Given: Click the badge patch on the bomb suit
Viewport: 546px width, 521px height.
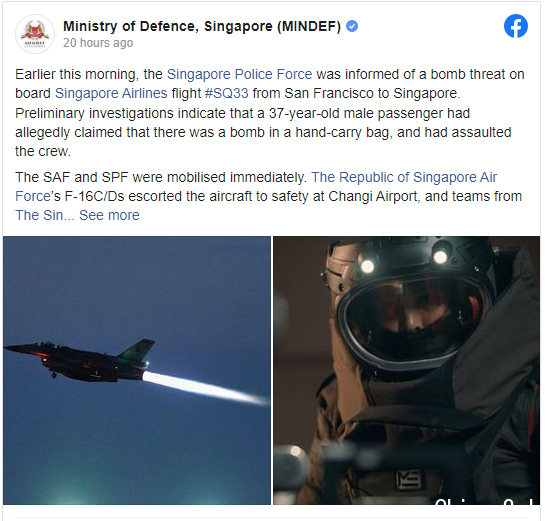Looking at the screenshot, I should (410, 480).
